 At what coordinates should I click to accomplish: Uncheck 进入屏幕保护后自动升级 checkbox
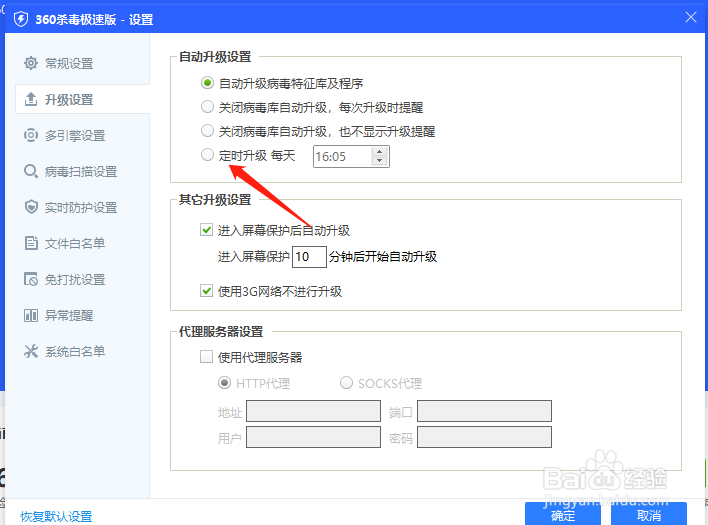[206, 230]
